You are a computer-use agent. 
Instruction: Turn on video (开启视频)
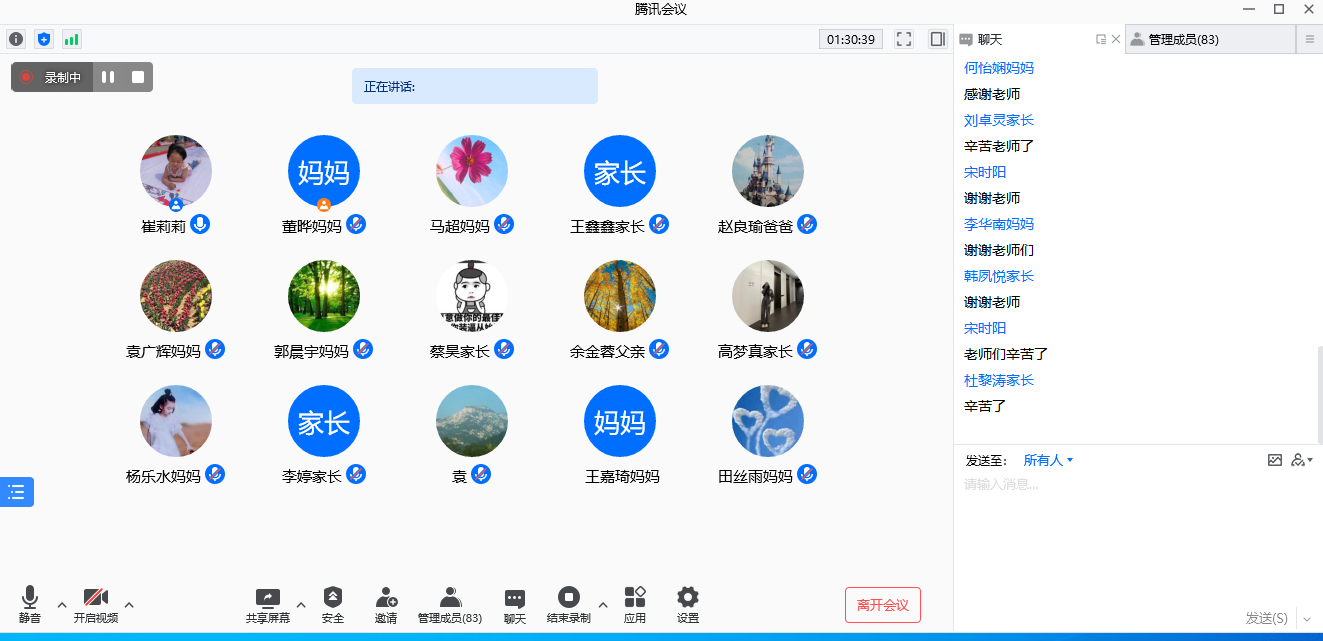tap(96, 604)
